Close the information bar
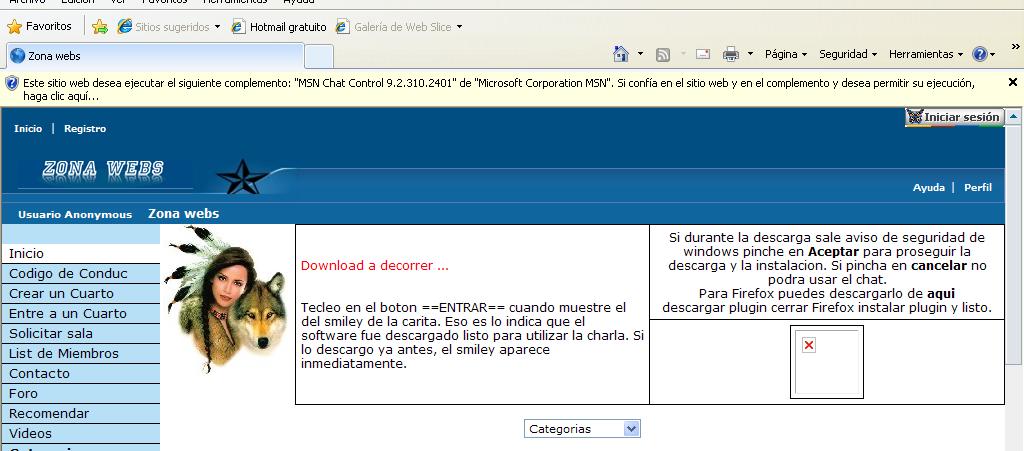Viewport: 1024px width, 451px height. pos(1013,82)
